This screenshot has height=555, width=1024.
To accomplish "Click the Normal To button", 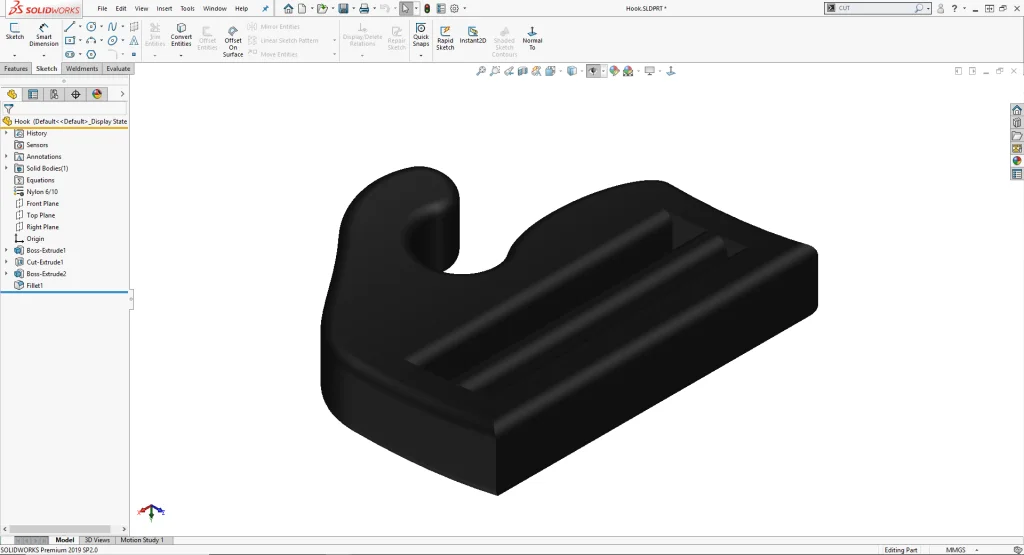I will [532, 38].
